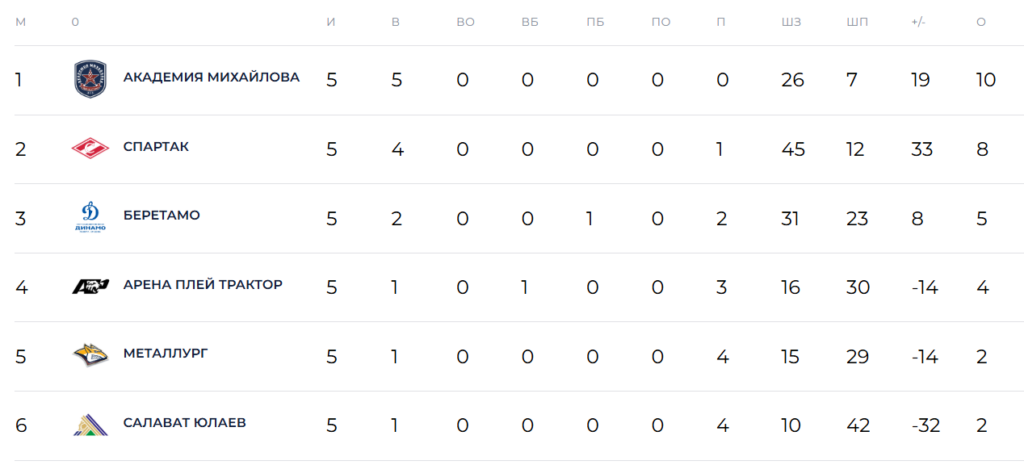Click the Динамо logo beside Беретамо
The image size is (1024, 465).
(x=90, y=217)
